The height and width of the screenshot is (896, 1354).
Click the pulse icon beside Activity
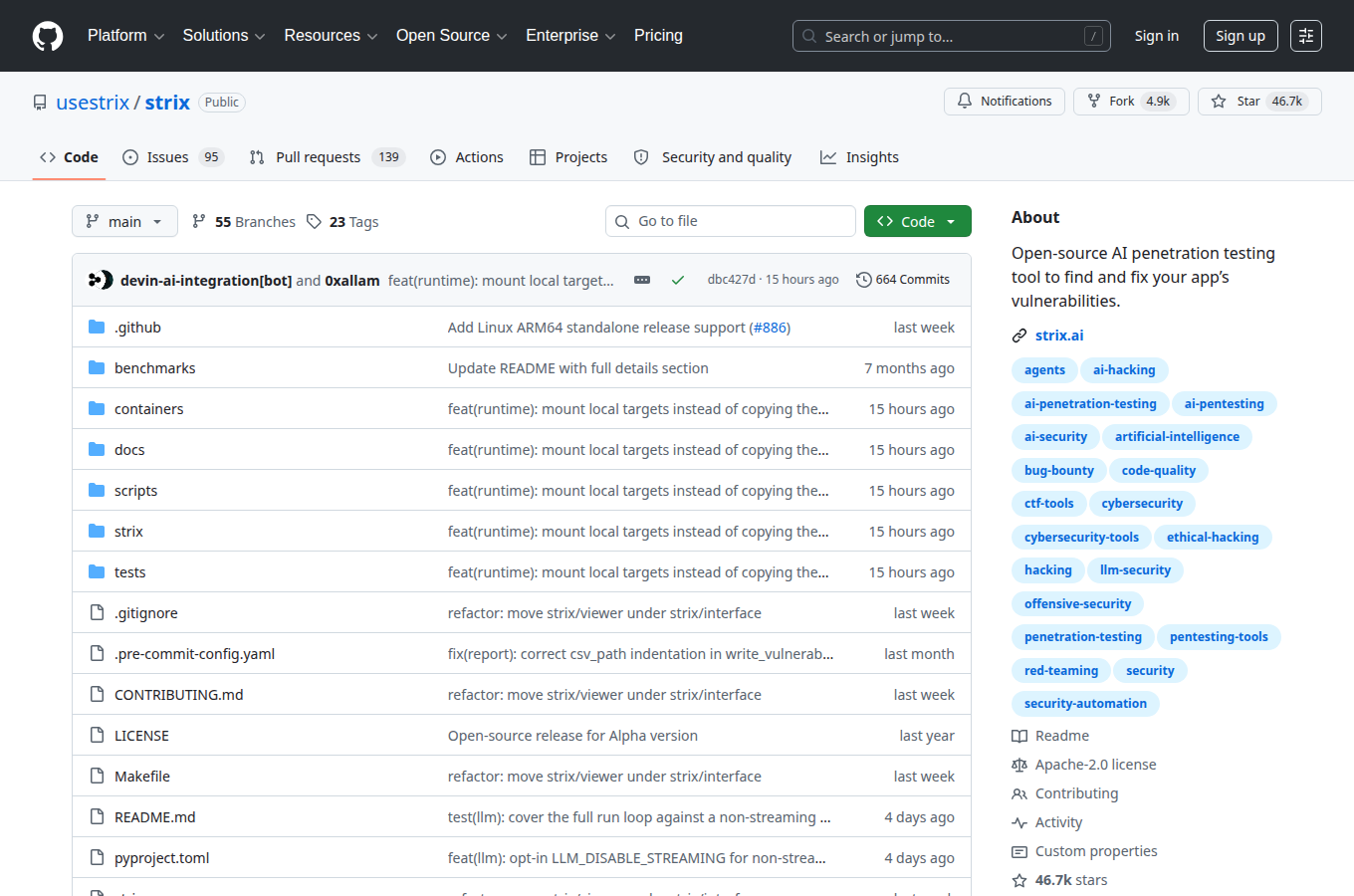1019,822
